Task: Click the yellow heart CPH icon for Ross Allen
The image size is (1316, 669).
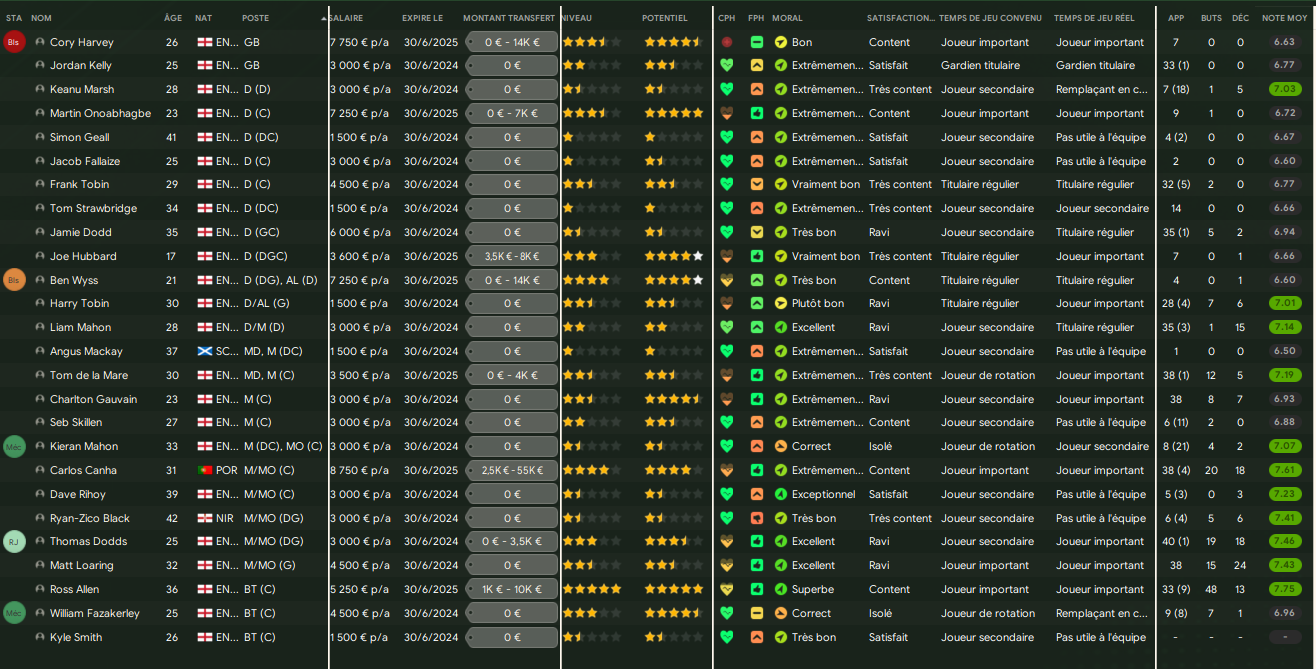Action: (727, 589)
